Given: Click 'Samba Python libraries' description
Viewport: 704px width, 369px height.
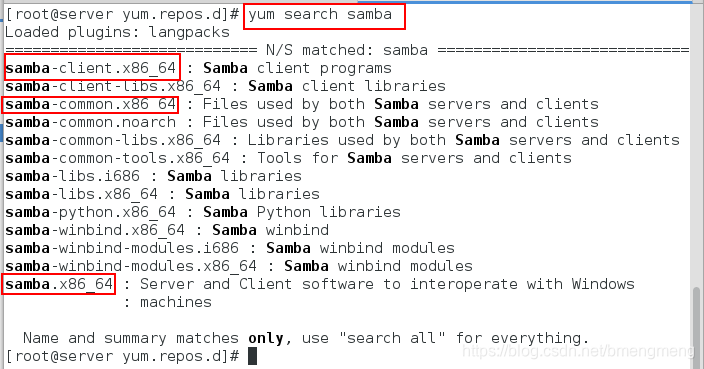Looking at the screenshot, I should 302,212.
